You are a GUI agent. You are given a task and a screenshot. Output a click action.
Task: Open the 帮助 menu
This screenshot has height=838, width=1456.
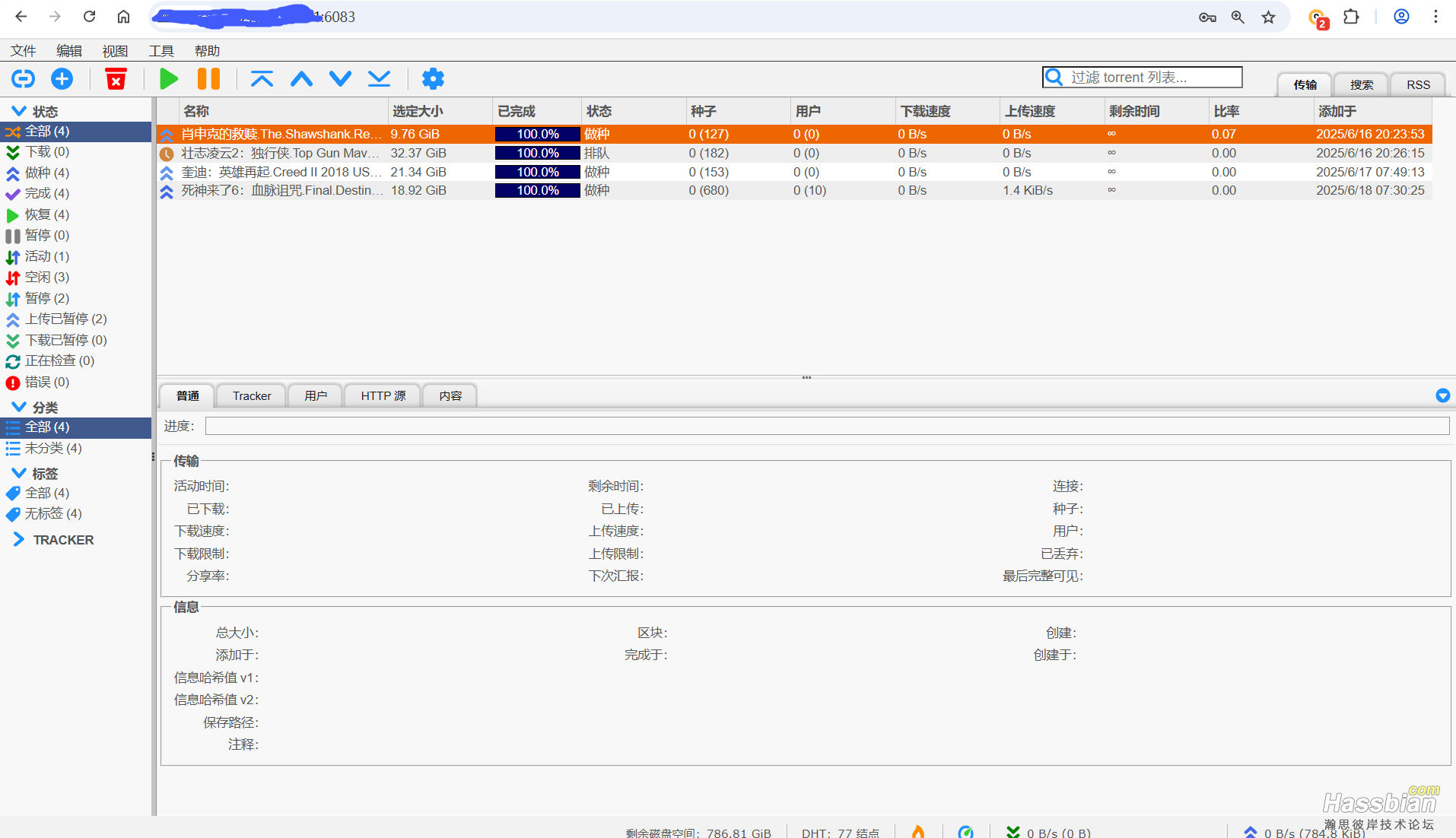coord(206,50)
